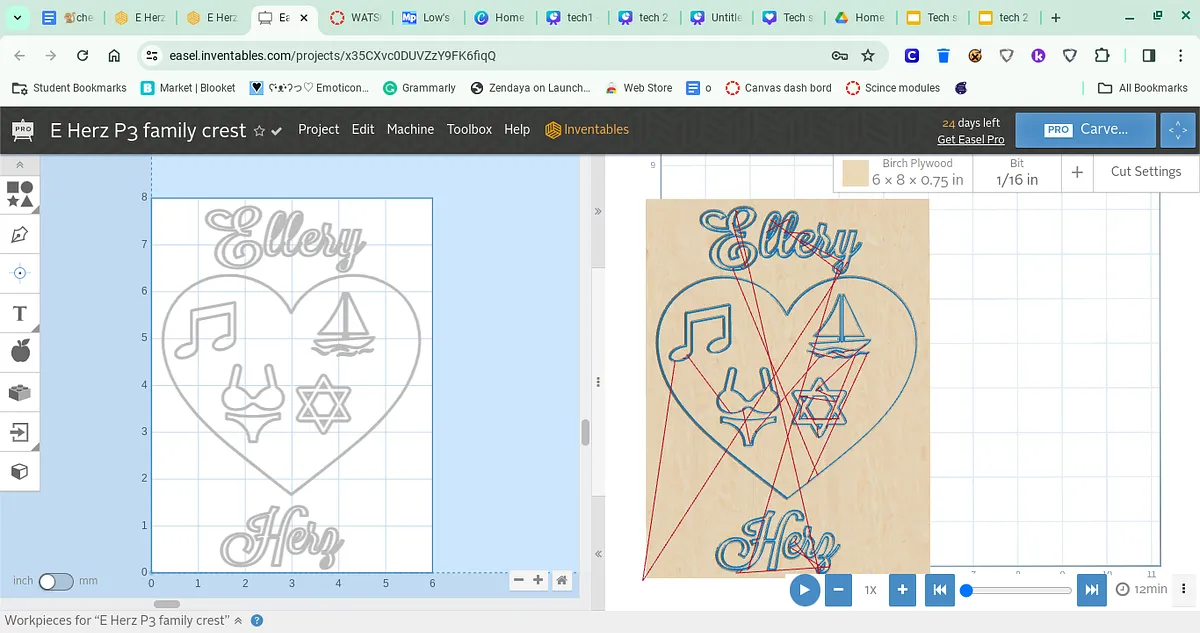The height and width of the screenshot is (633, 1200).
Task: Click the home reset-view icon on canvas
Action: (562, 580)
